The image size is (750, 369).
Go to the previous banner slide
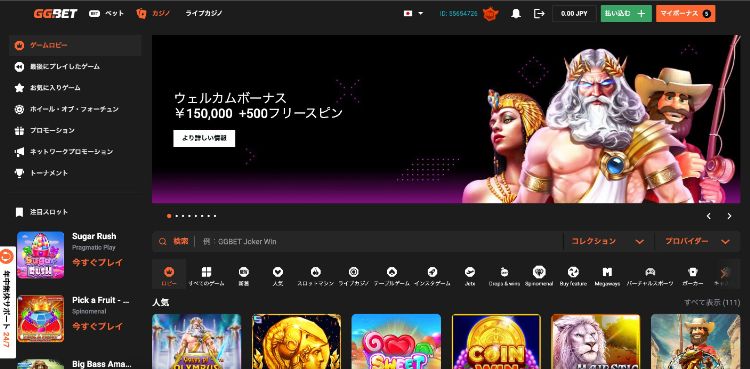pyautogui.click(x=708, y=216)
